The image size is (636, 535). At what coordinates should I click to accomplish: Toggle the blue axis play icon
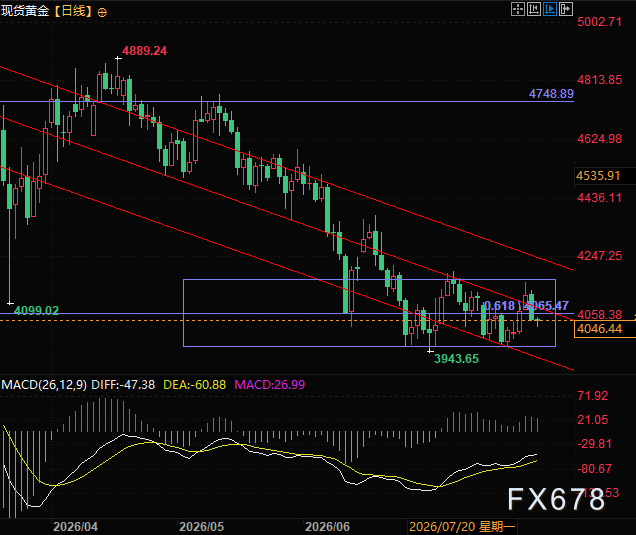(550, 9)
